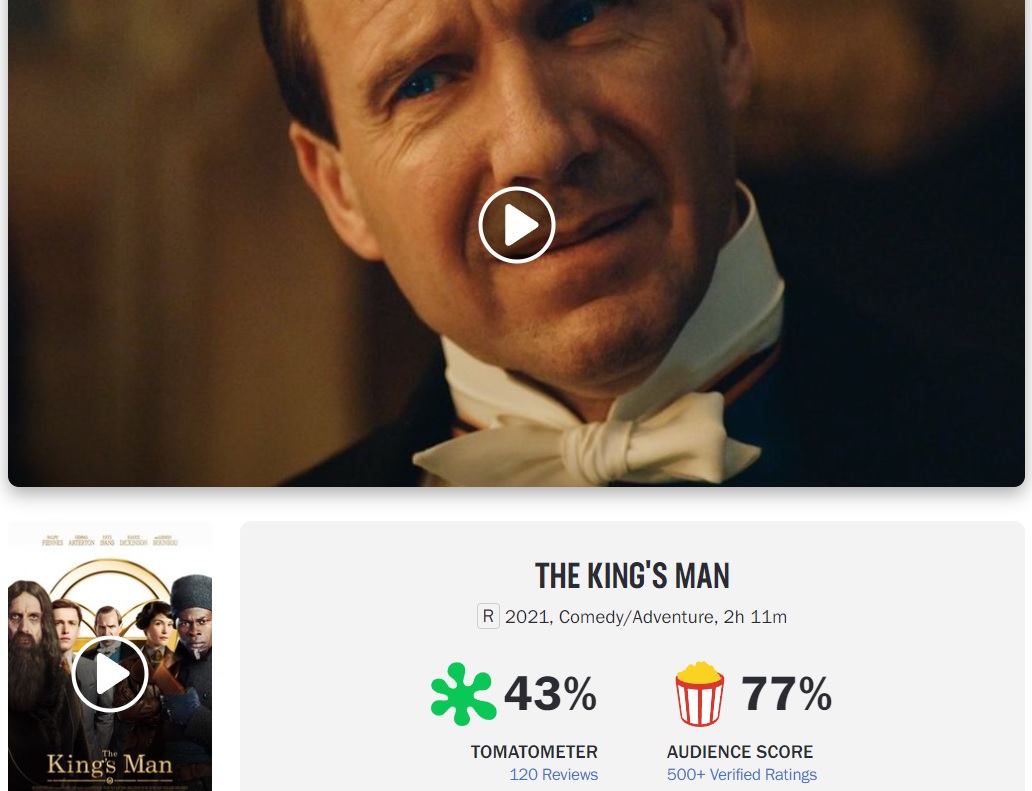The height and width of the screenshot is (791, 1032).
Task: Click the King's Man logo text on poster
Action: 110,763
